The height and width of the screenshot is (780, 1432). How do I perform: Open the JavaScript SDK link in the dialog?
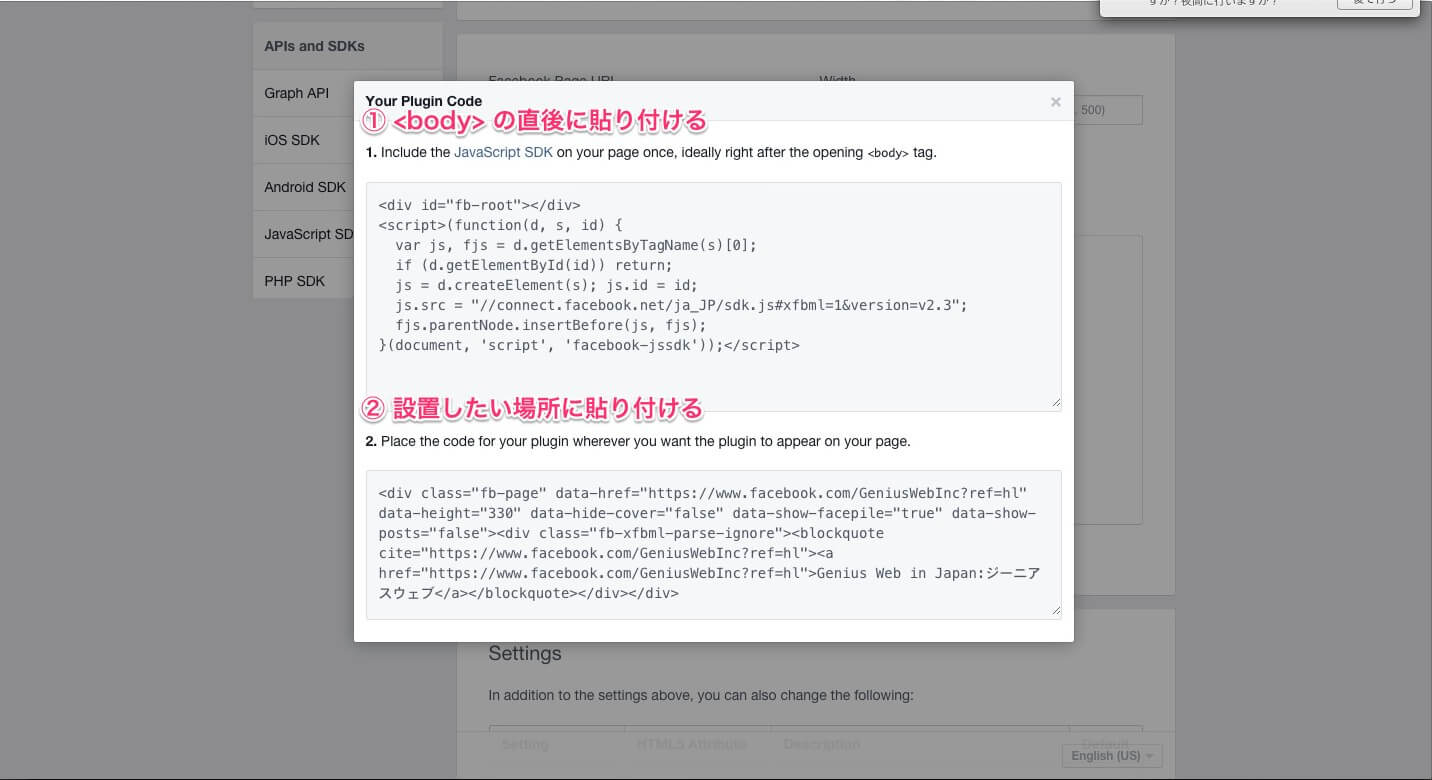[503, 153]
